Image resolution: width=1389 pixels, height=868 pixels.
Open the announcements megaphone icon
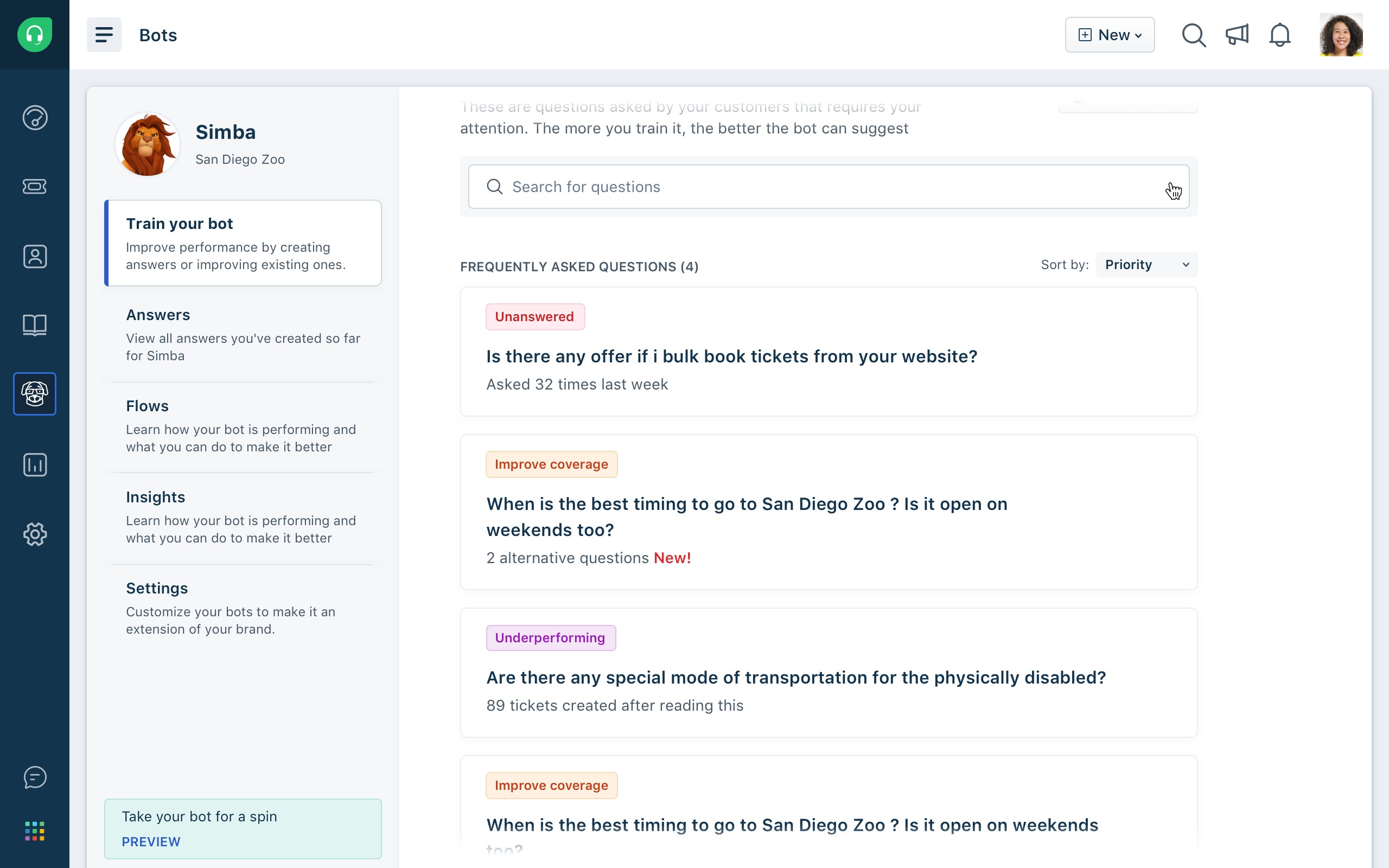point(1237,35)
